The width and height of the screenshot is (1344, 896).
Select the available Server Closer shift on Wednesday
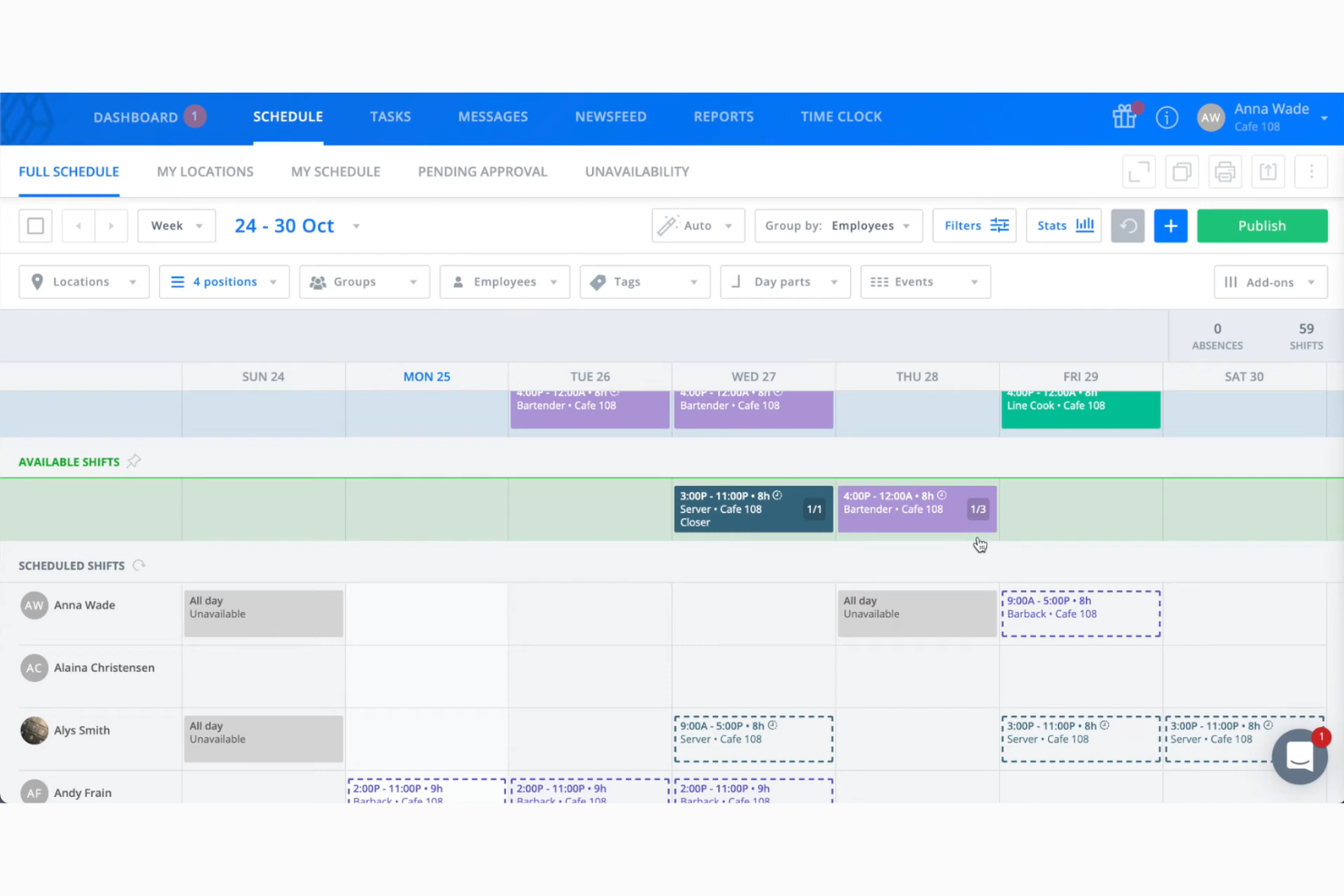[753, 509]
